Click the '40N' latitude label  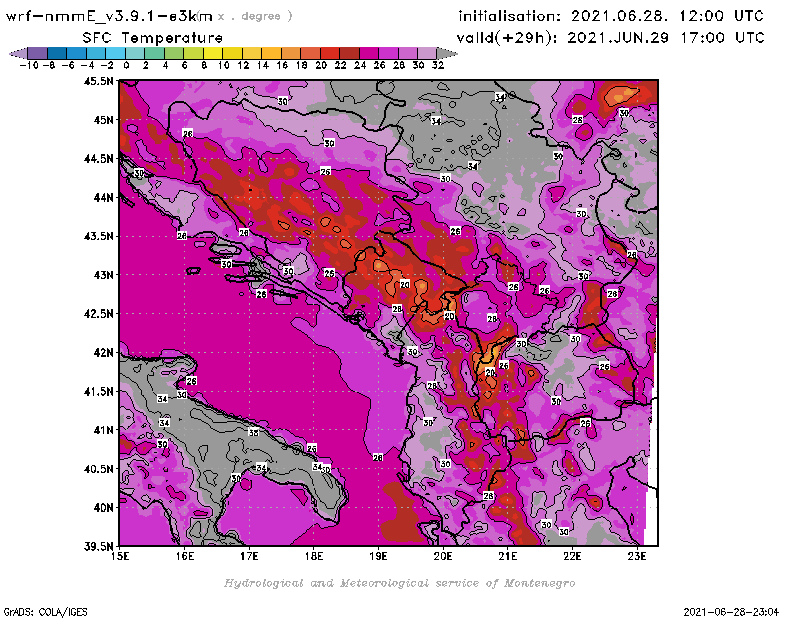(x=104, y=508)
